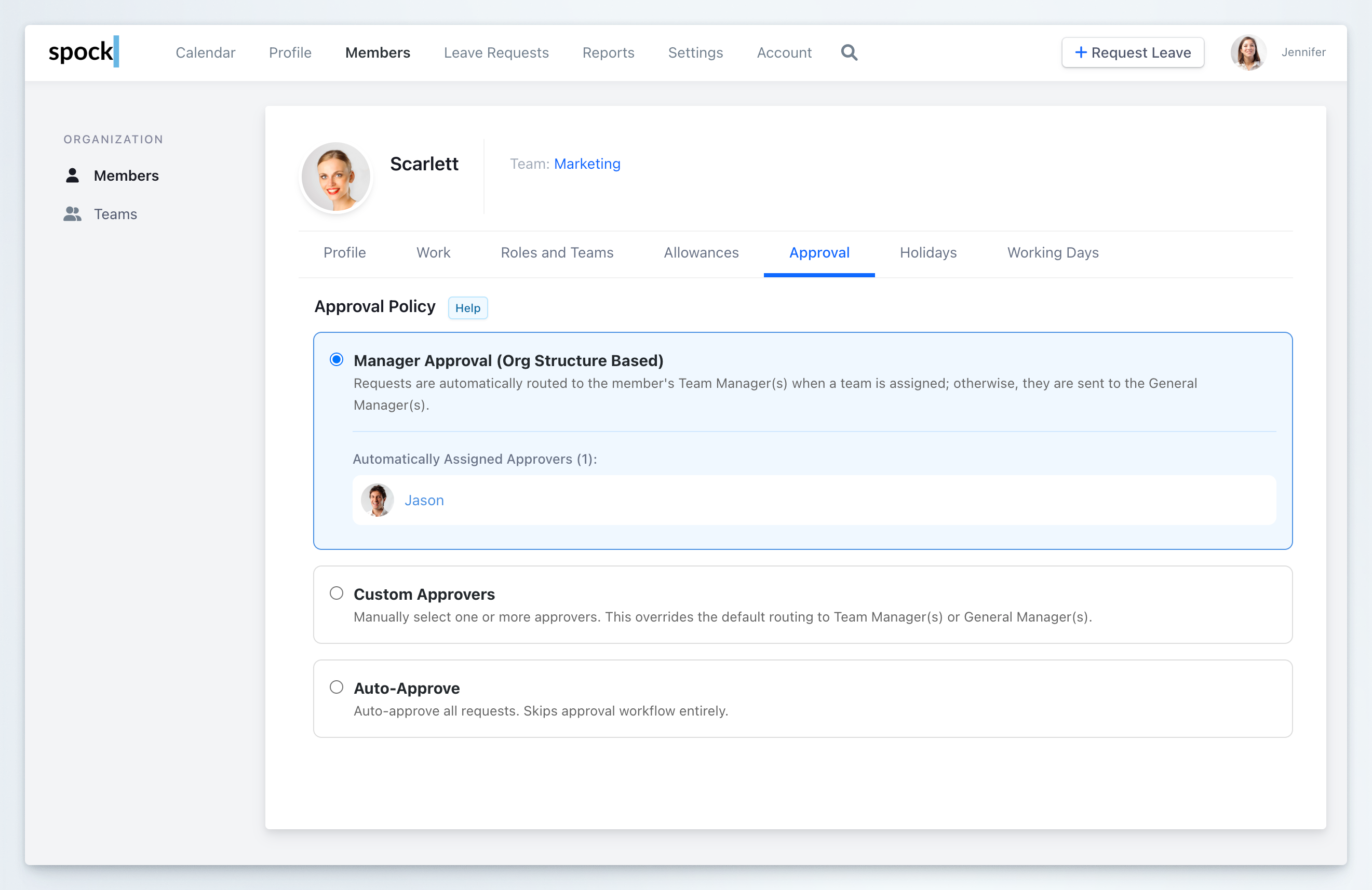
Task: Select Manager Approval policy
Action: click(x=336, y=359)
